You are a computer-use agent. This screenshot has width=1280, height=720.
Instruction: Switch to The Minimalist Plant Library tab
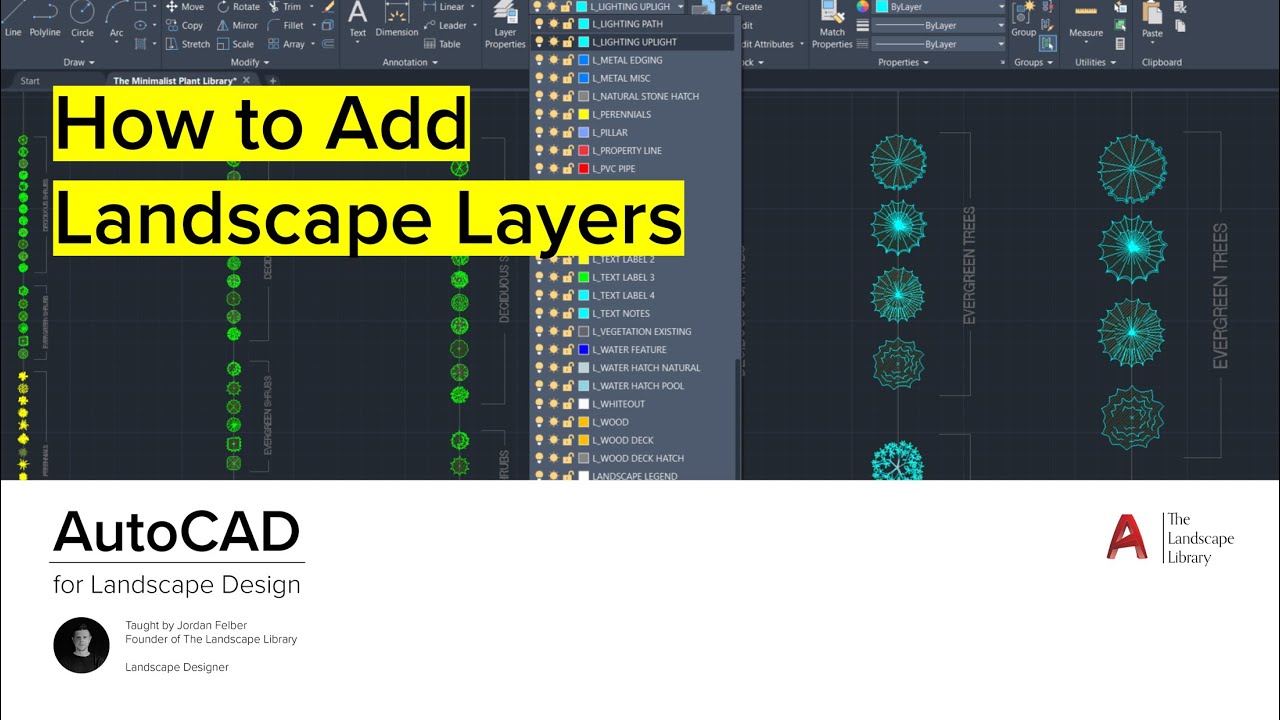181,81
